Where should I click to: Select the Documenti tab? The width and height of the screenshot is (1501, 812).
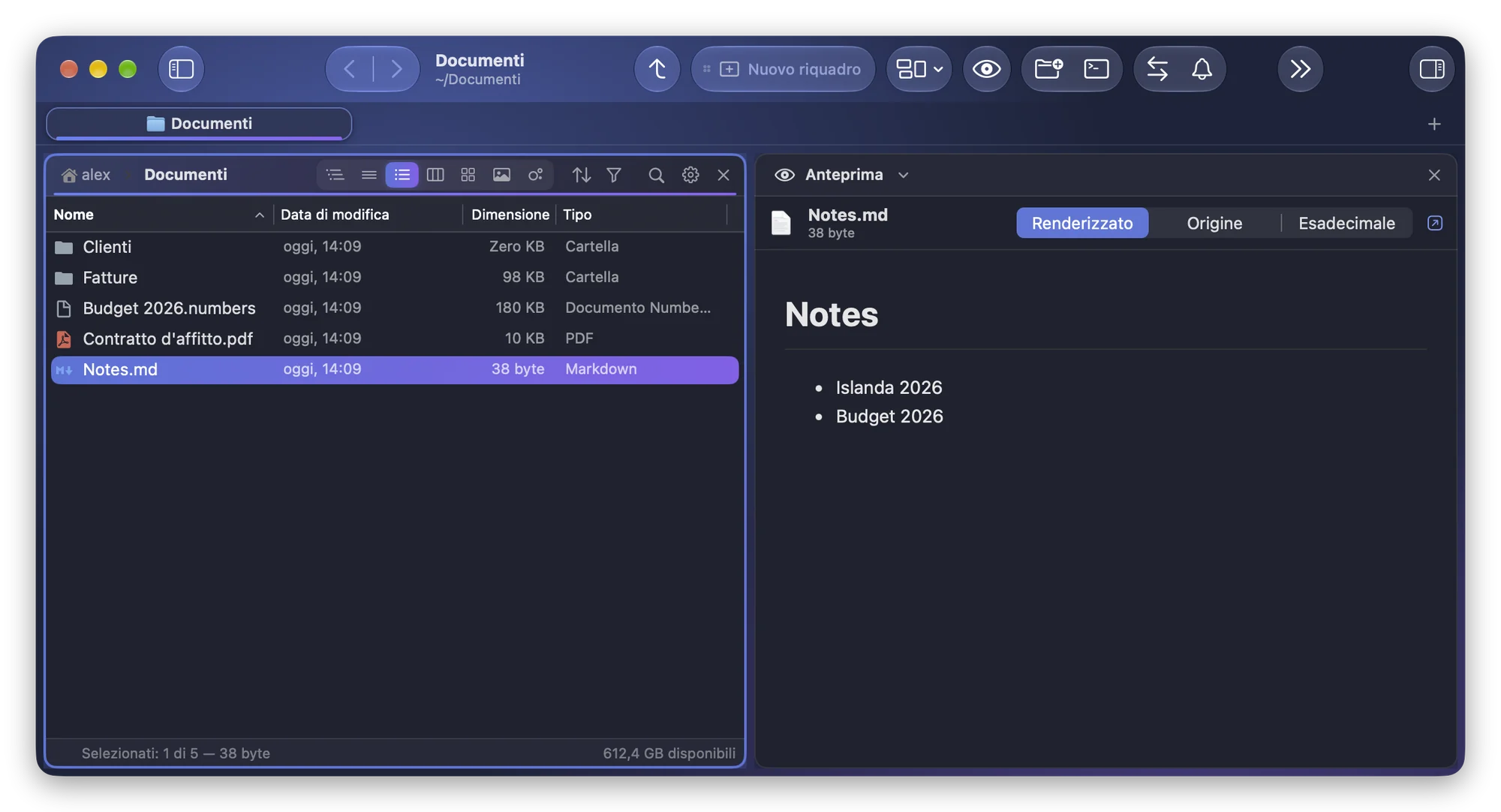point(199,123)
